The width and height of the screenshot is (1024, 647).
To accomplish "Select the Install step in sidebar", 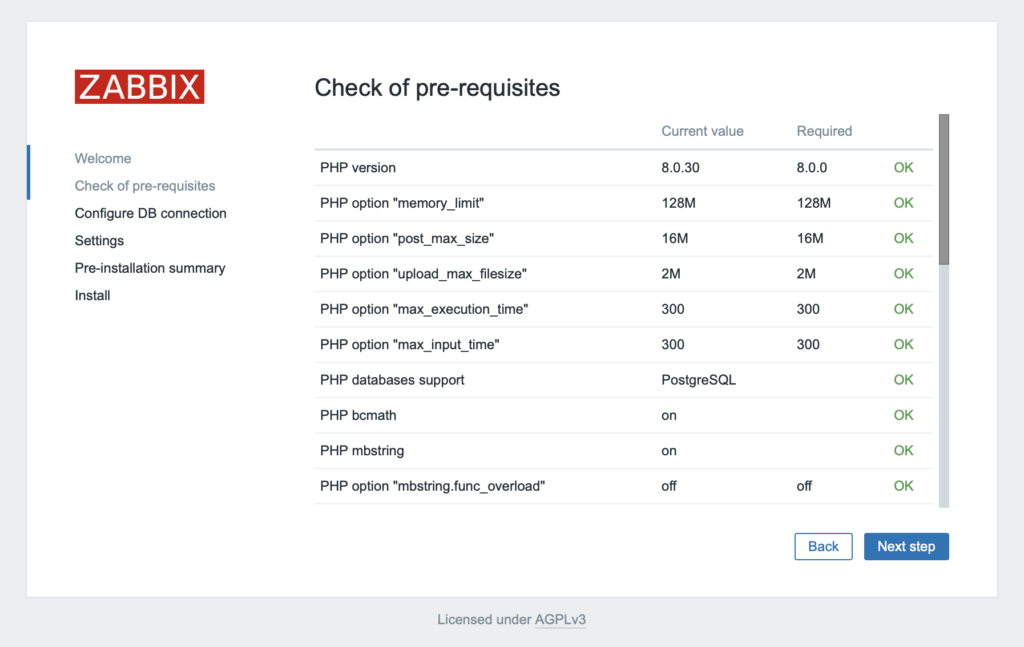I will (92, 296).
